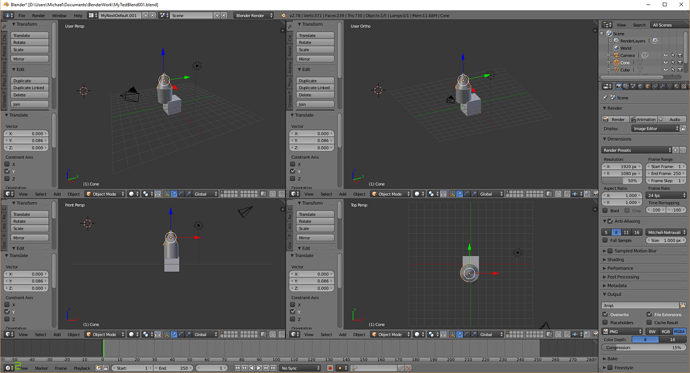Screen dimensions: 690x373
Task: Toggle the Border render checkbox
Action: tap(606, 210)
